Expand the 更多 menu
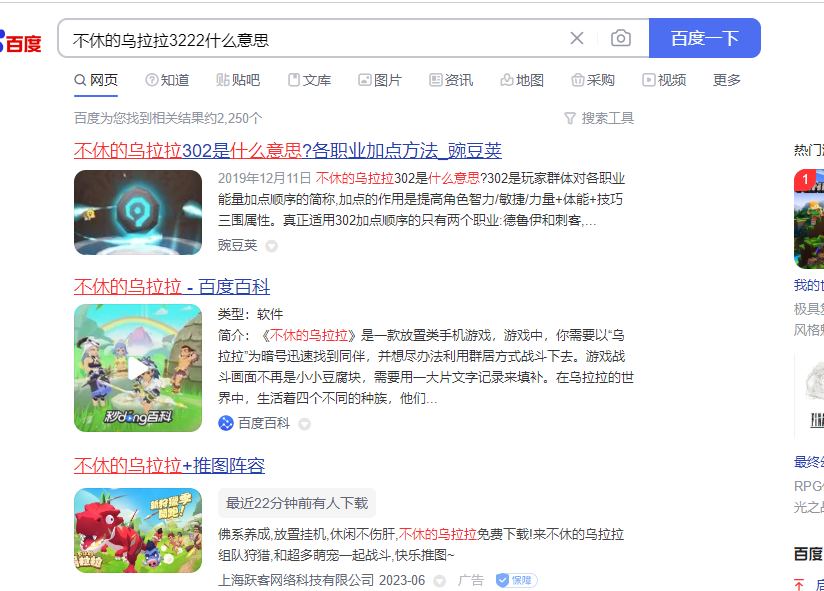 pyautogui.click(x=727, y=80)
